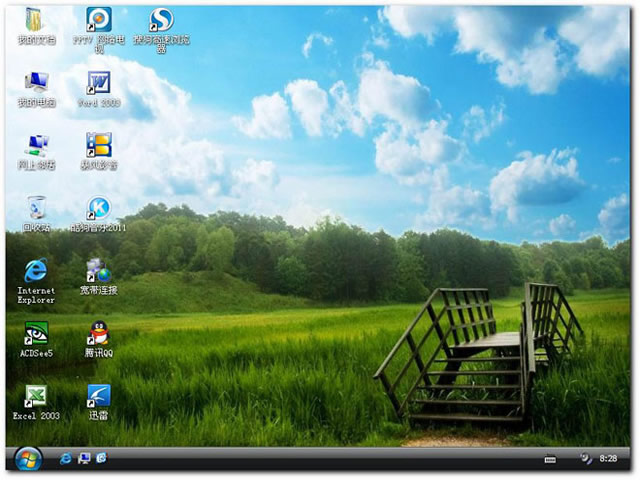Open Kugou Music 2011 shortcut
Image resolution: width=640 pixels, height=480 pixels.
98,208
